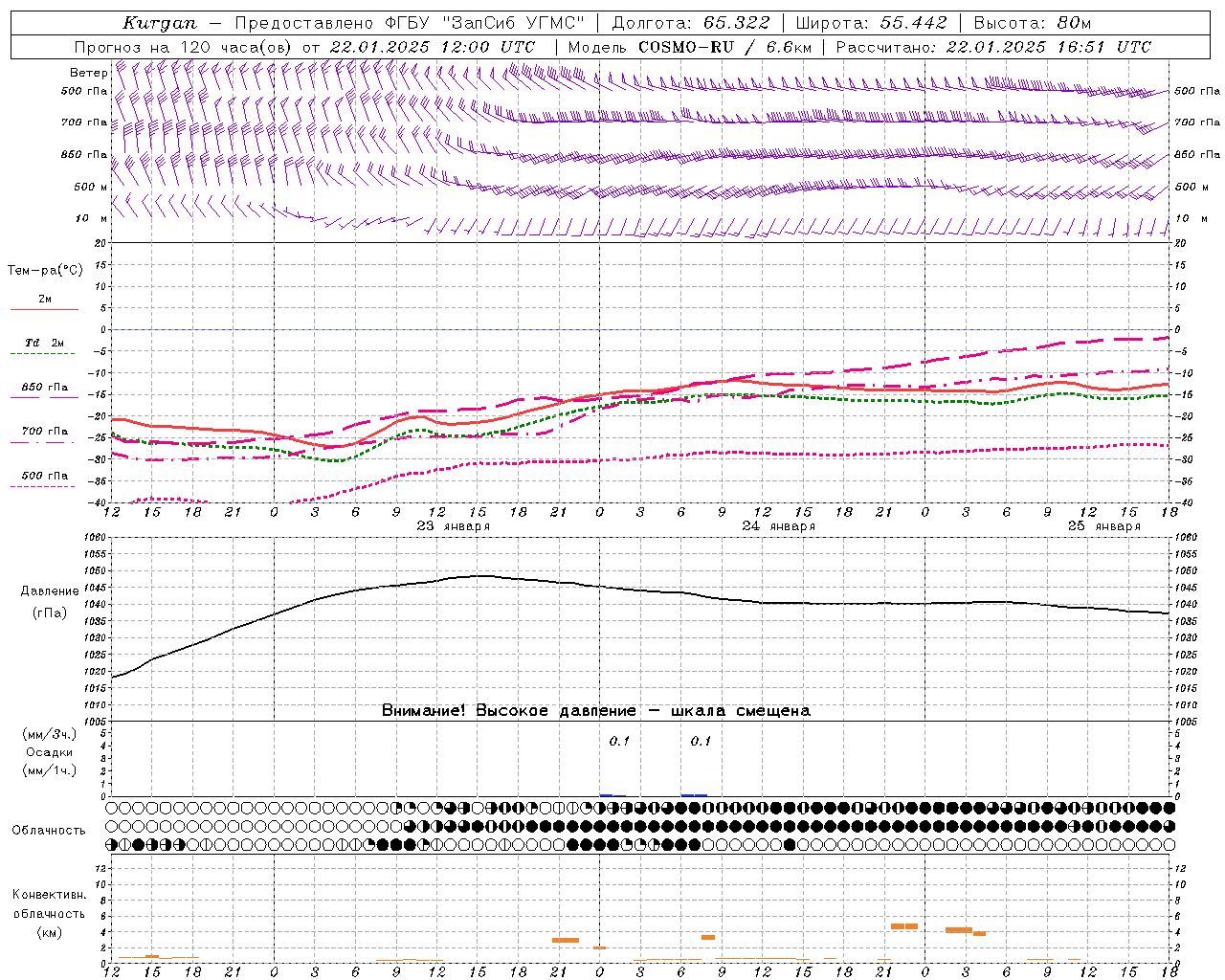Click the 'Облачность' cloud cover label

49,830
